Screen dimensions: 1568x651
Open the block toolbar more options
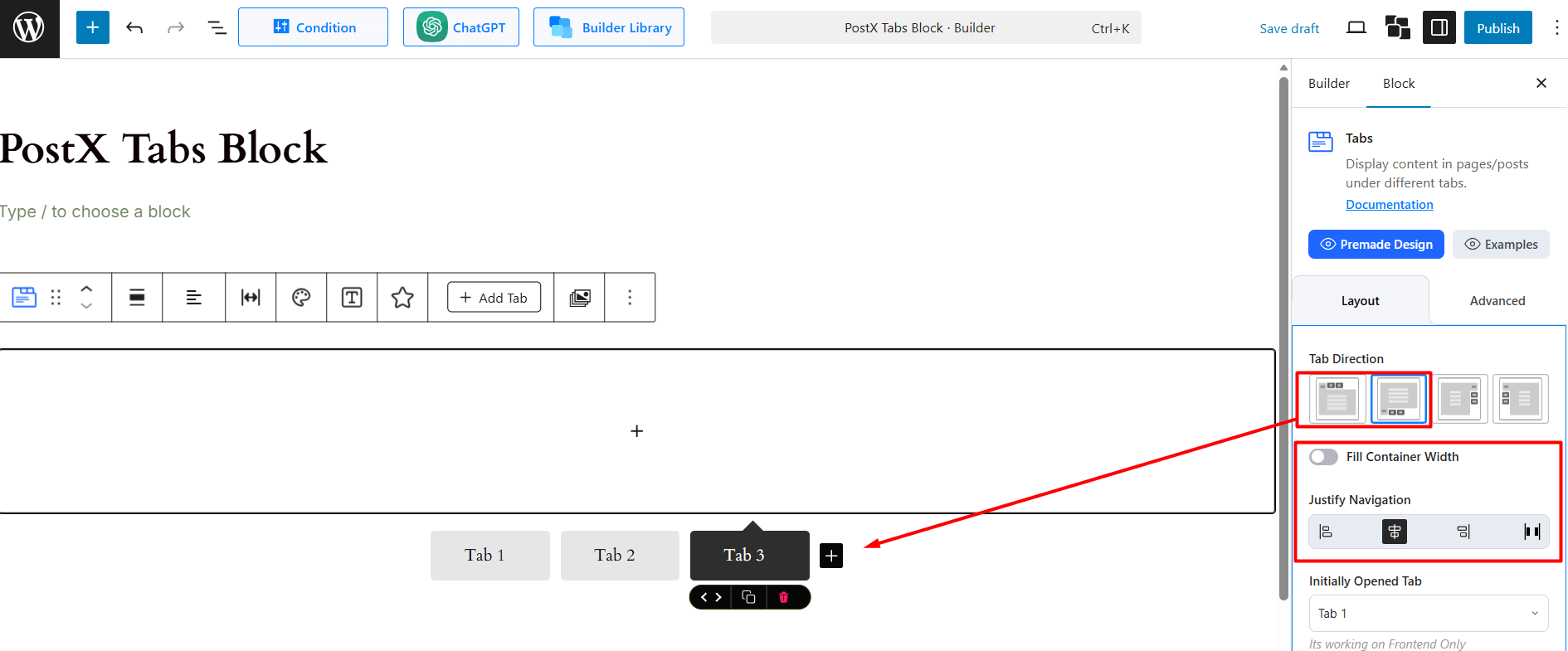click(630, 297)
